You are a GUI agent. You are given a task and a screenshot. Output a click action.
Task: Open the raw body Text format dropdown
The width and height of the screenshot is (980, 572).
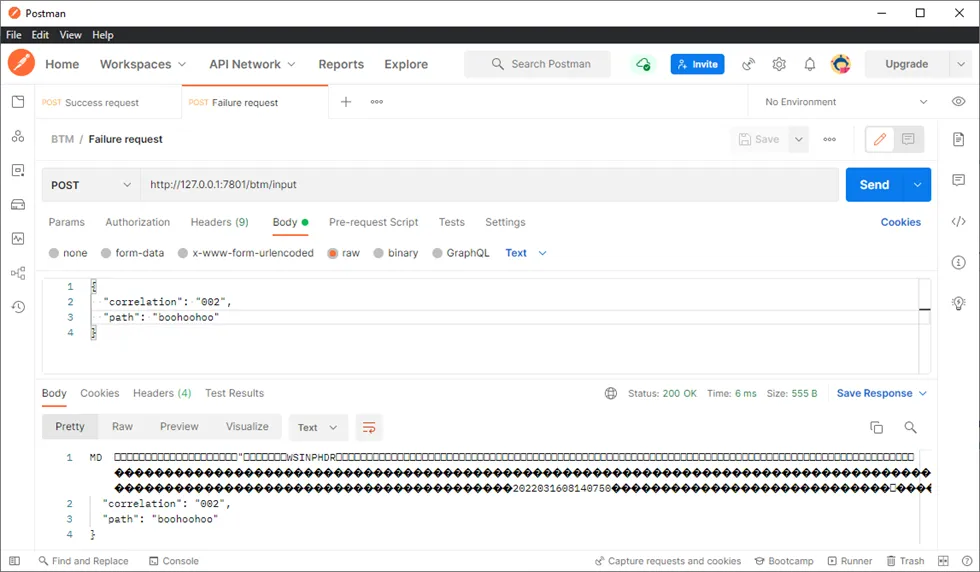(526, 253)
